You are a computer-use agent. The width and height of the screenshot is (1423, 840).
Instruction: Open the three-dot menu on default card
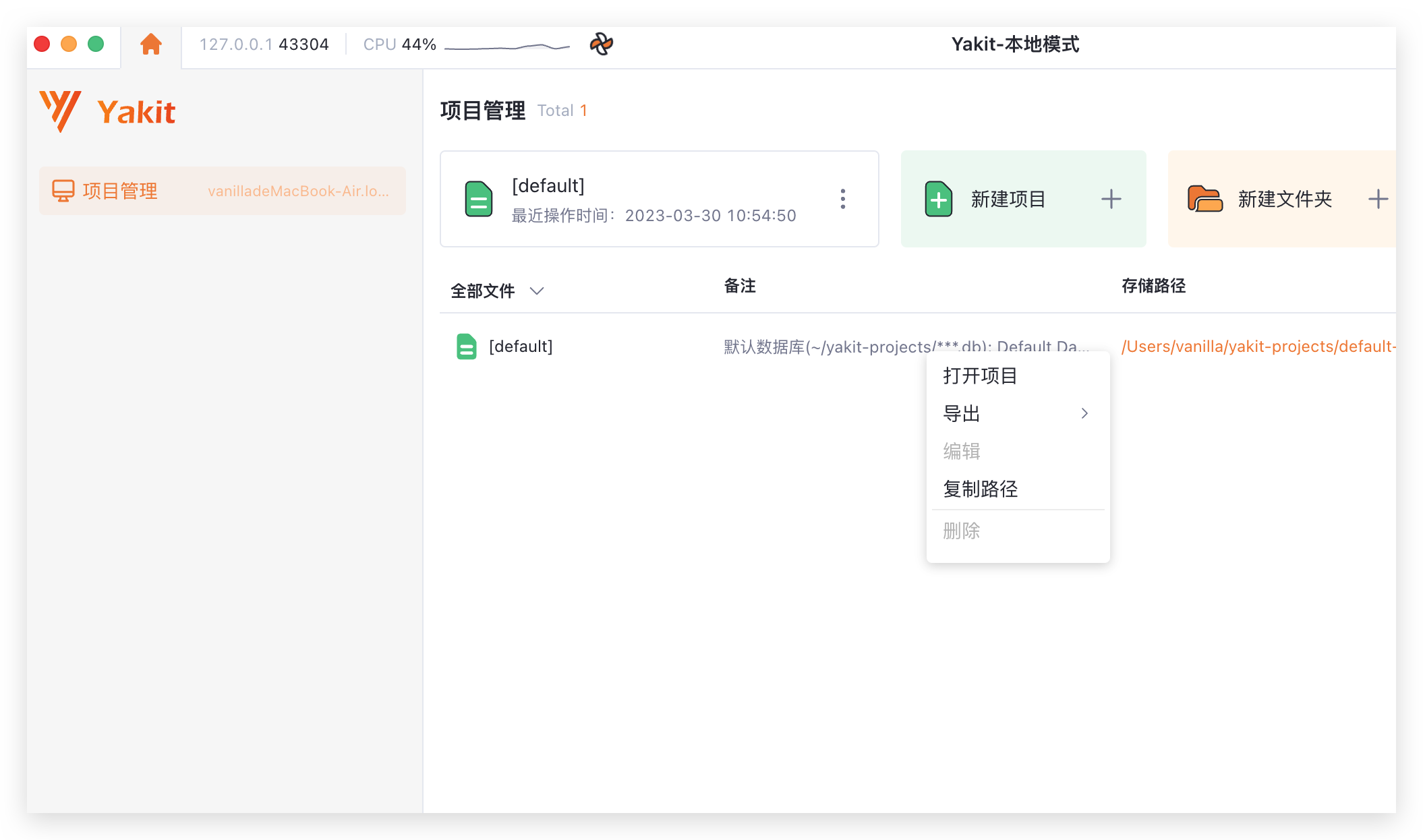[842, 199]
